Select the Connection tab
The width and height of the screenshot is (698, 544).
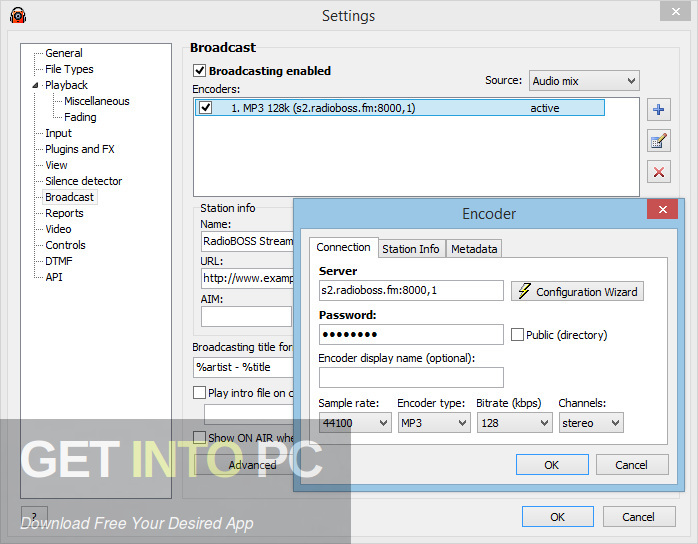coord(343,247)
